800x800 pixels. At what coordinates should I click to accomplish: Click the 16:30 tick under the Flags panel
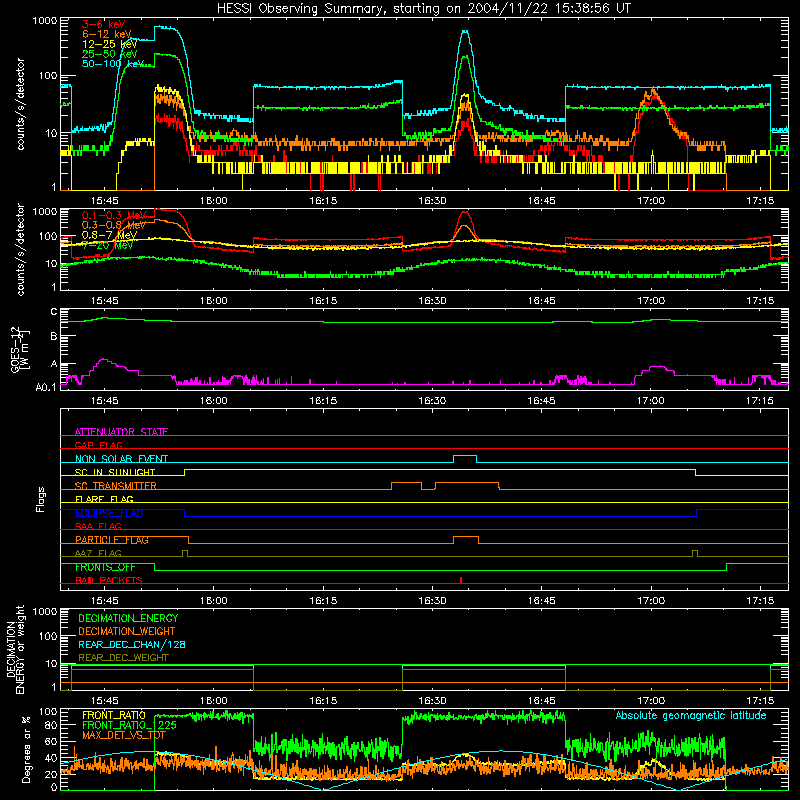point(432,601)
